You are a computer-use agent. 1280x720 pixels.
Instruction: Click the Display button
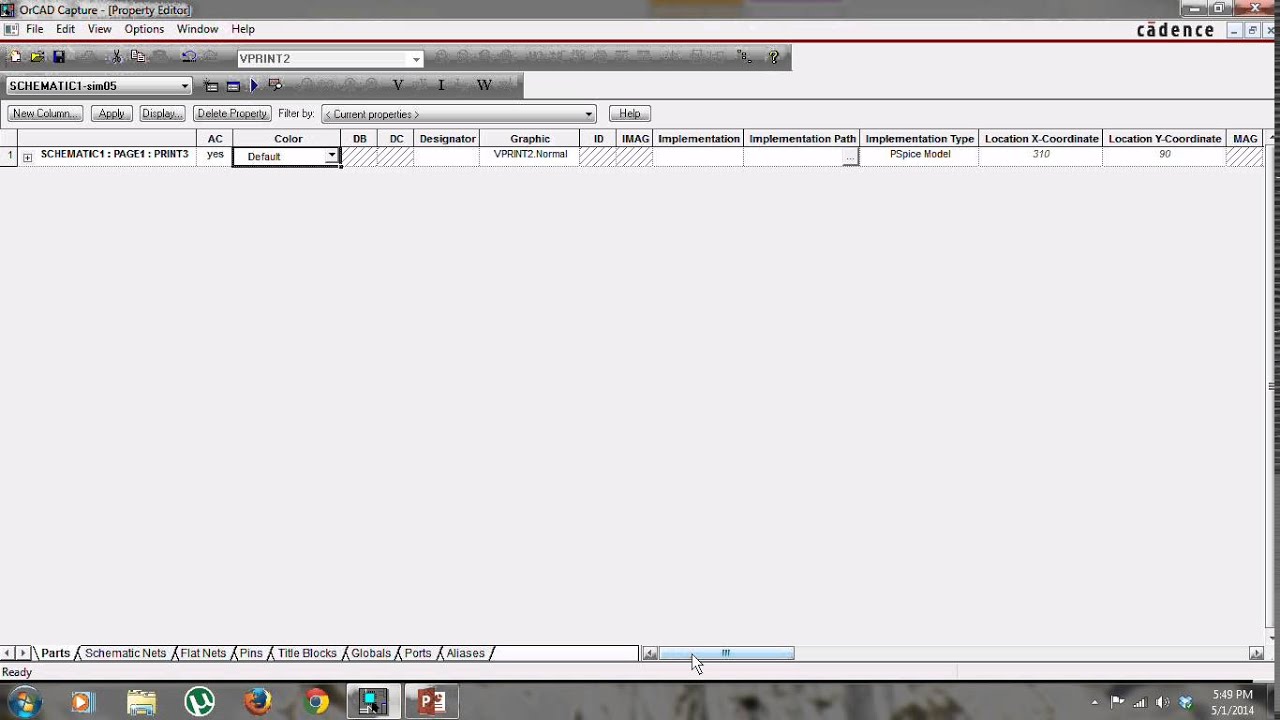162,114
